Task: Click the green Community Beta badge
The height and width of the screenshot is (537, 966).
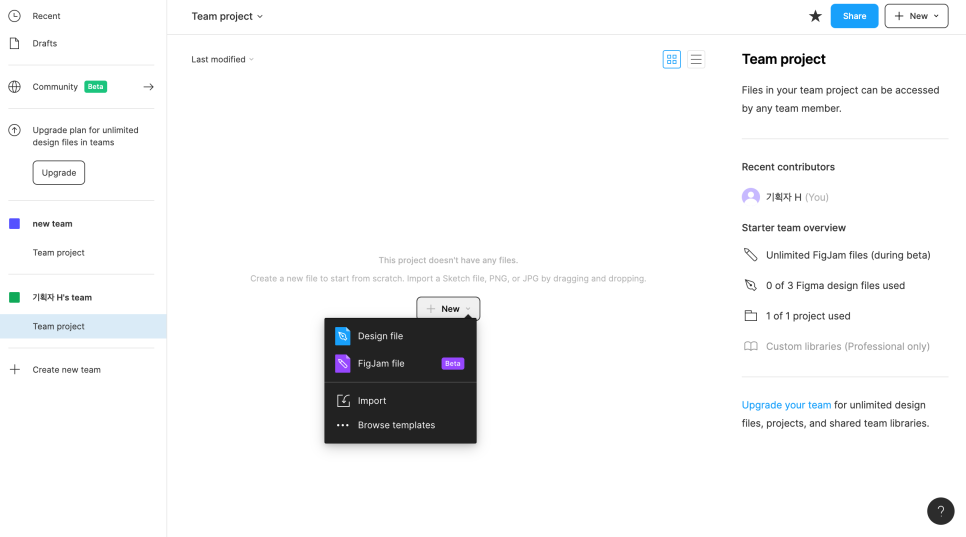Action: 95,87
